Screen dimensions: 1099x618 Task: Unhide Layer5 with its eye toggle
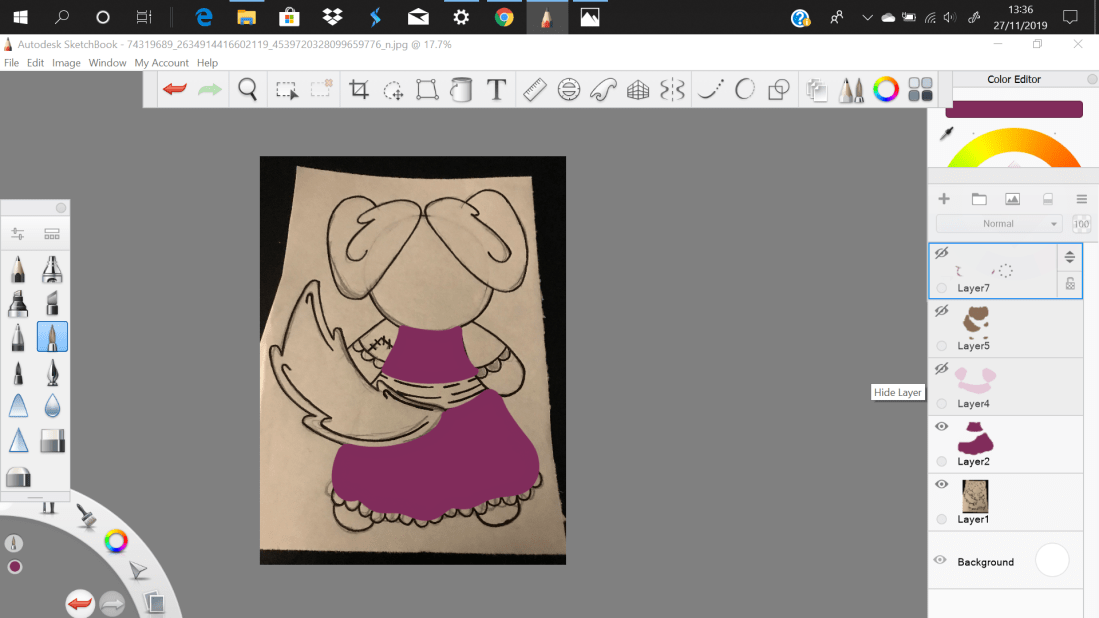(941, 311)
